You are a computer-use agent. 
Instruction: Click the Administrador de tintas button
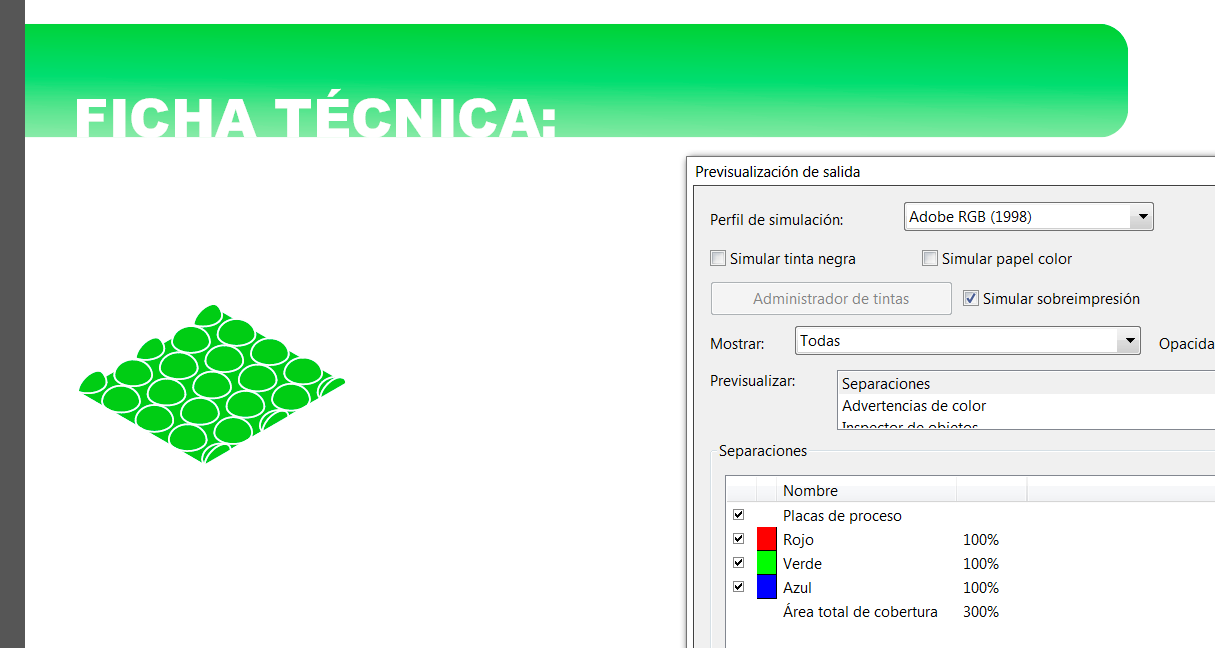[x=831, y=299]
